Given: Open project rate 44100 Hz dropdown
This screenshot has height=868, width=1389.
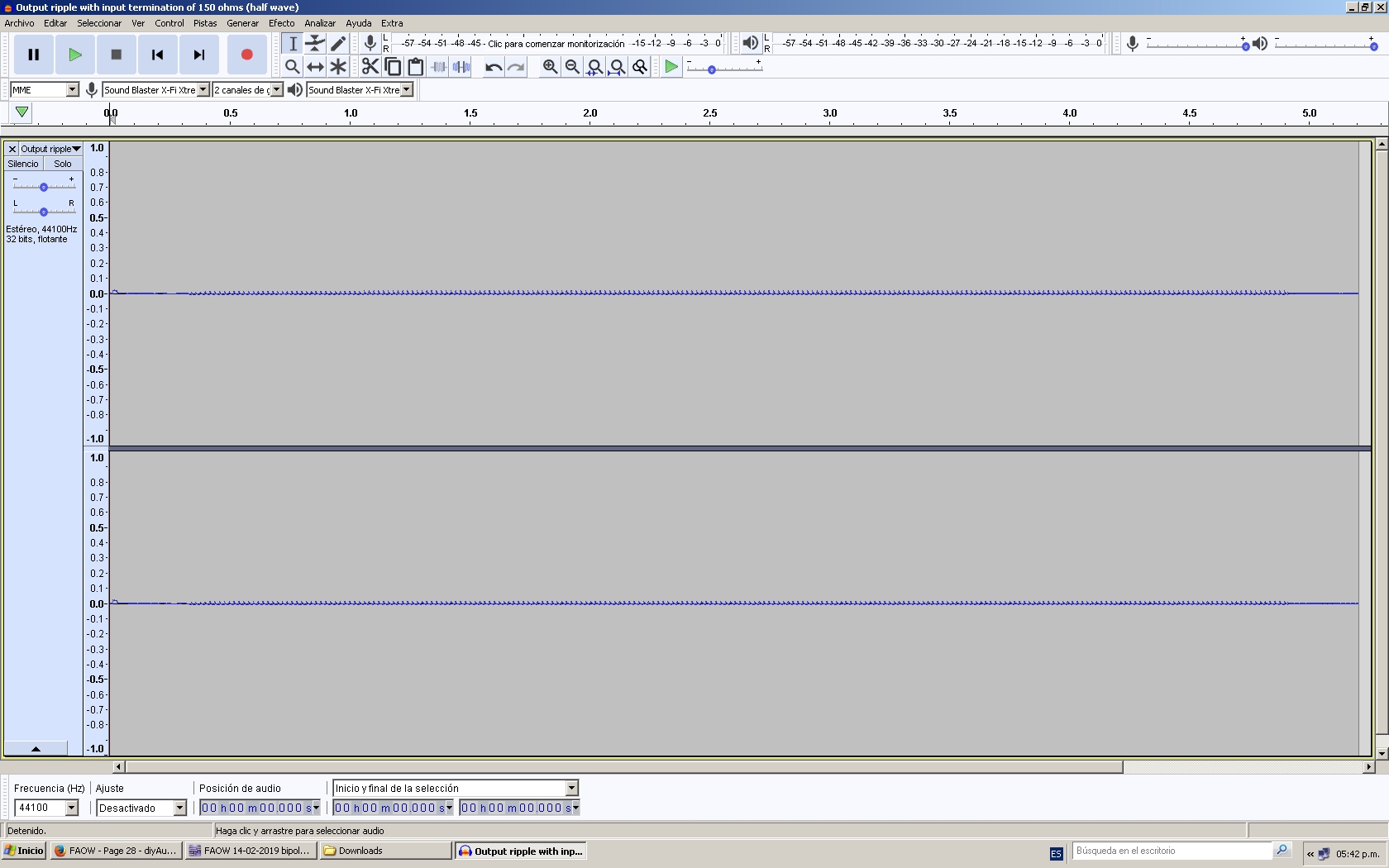Looking at the screenshot, I should click(46, 808).
